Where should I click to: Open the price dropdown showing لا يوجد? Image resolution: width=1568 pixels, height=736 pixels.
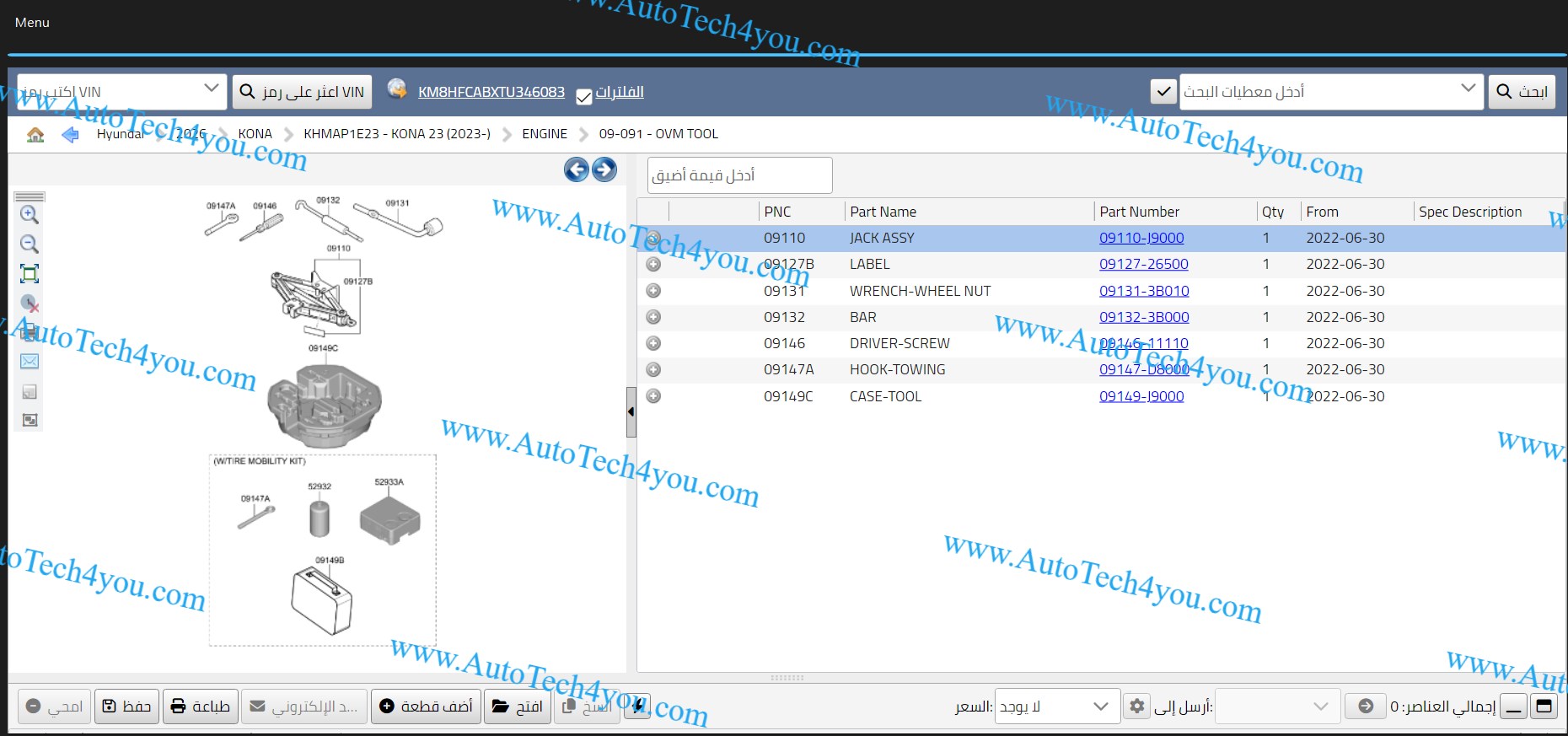point(1099,706)
